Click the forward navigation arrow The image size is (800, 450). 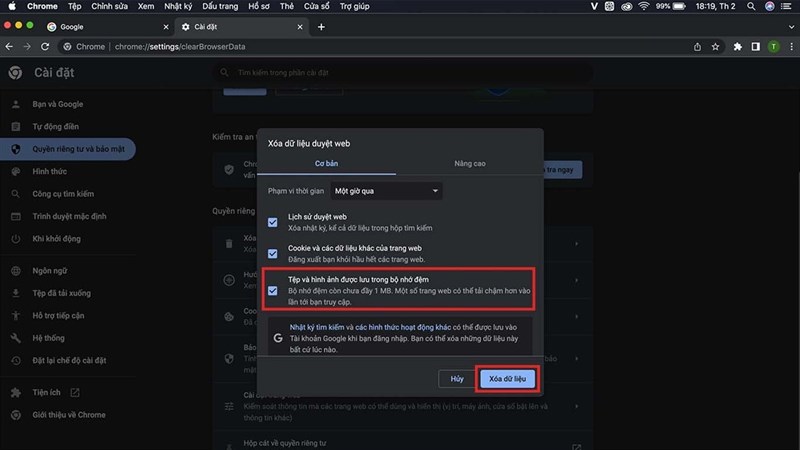27,46
